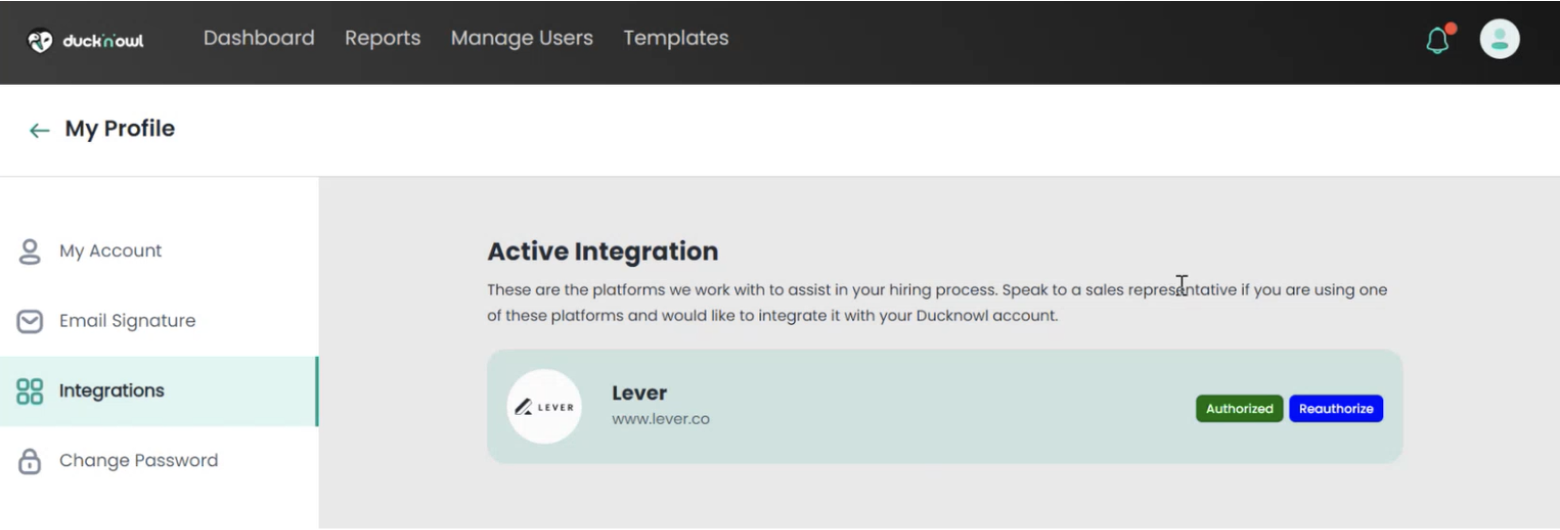Switch to the Templates page
The height and width of the screenshot is (530, 1560).
click(676, 38)
